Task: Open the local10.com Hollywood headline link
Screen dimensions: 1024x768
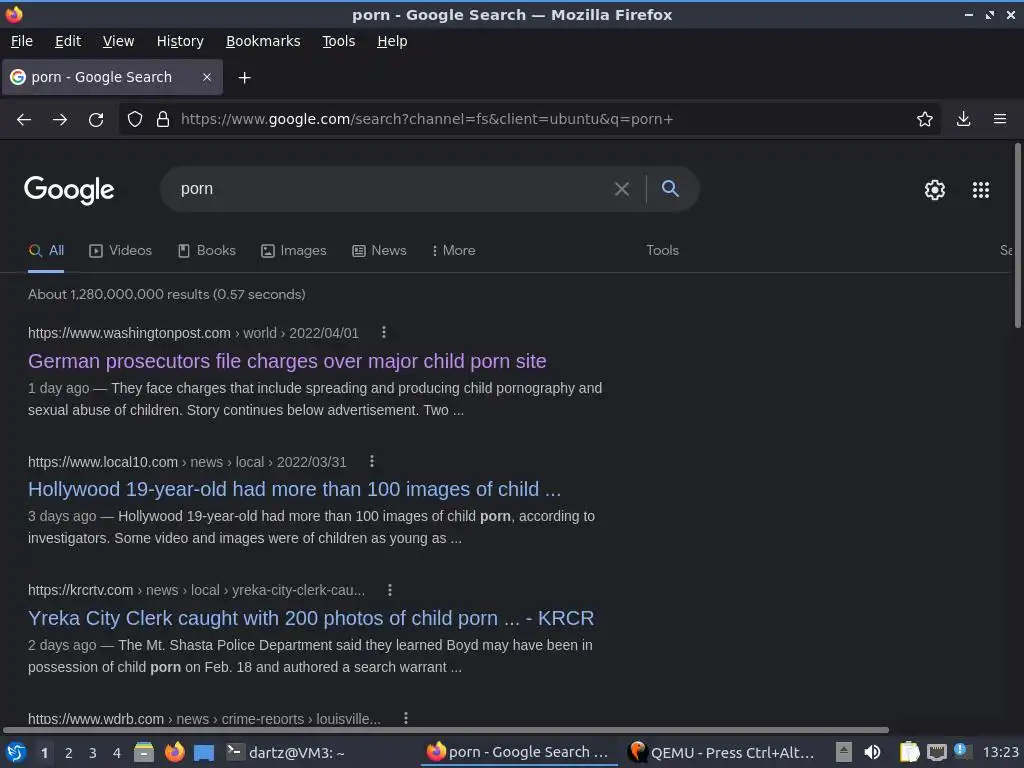Action: (295, 489)
